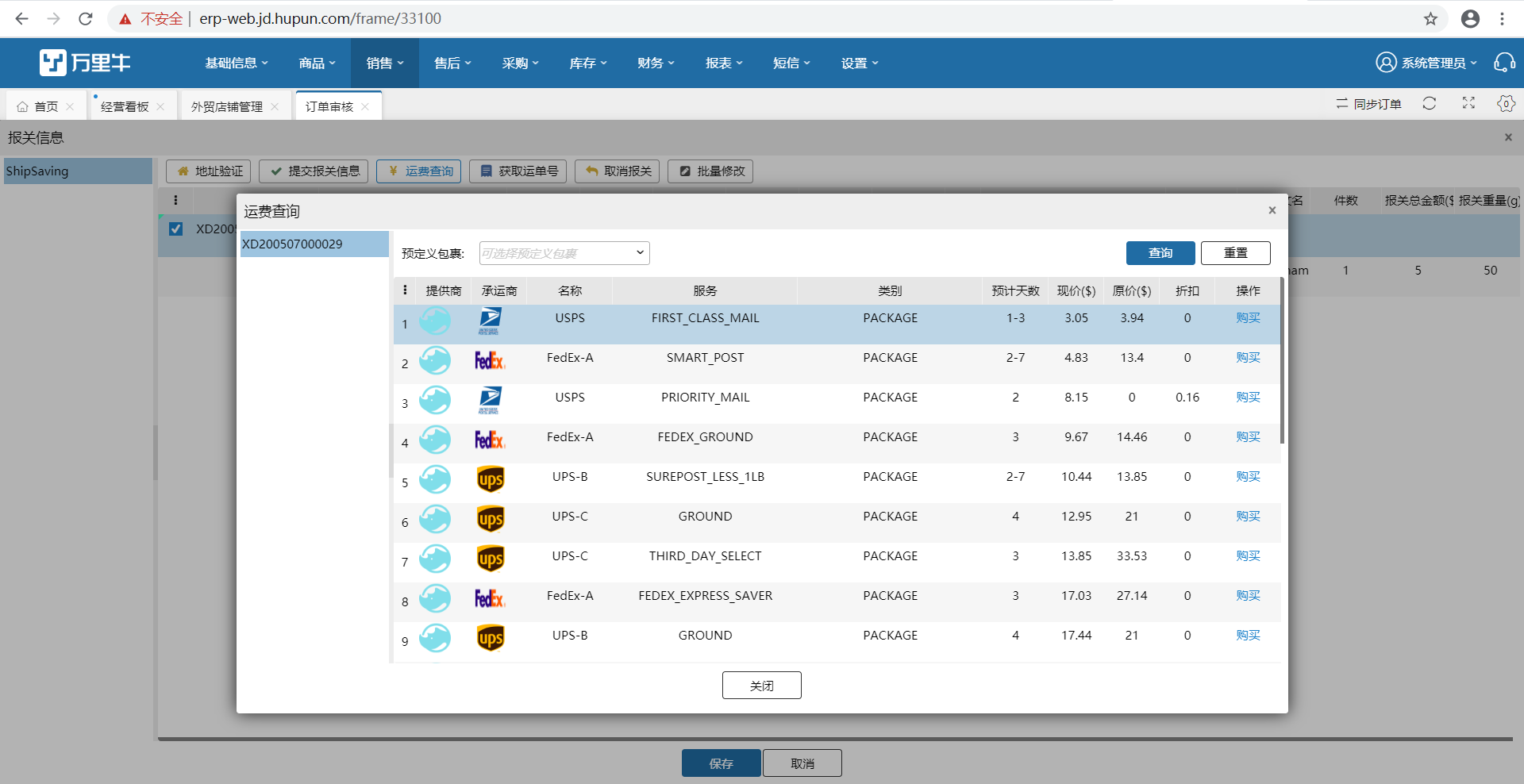This screenshot has height=784, width=1524.
Task: Switch to the 首页 tab
Action: (45, 106)
